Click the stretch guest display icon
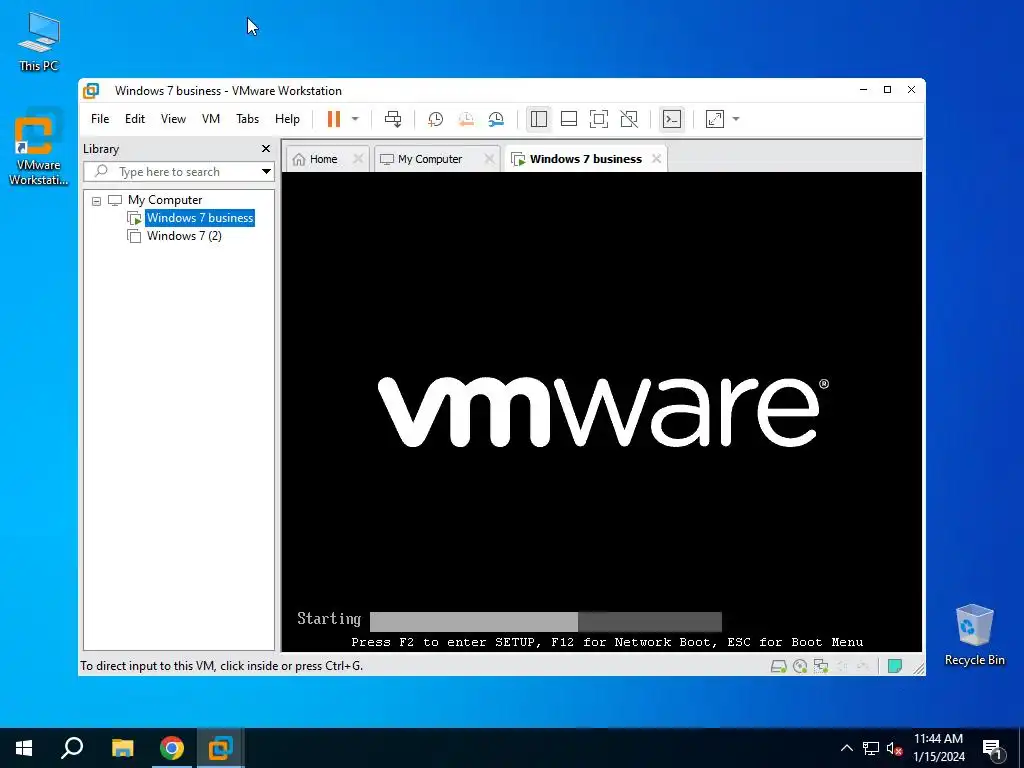The height and width of the screenshot is (768, 1024). pyautogui.click(x=715, y=119)
